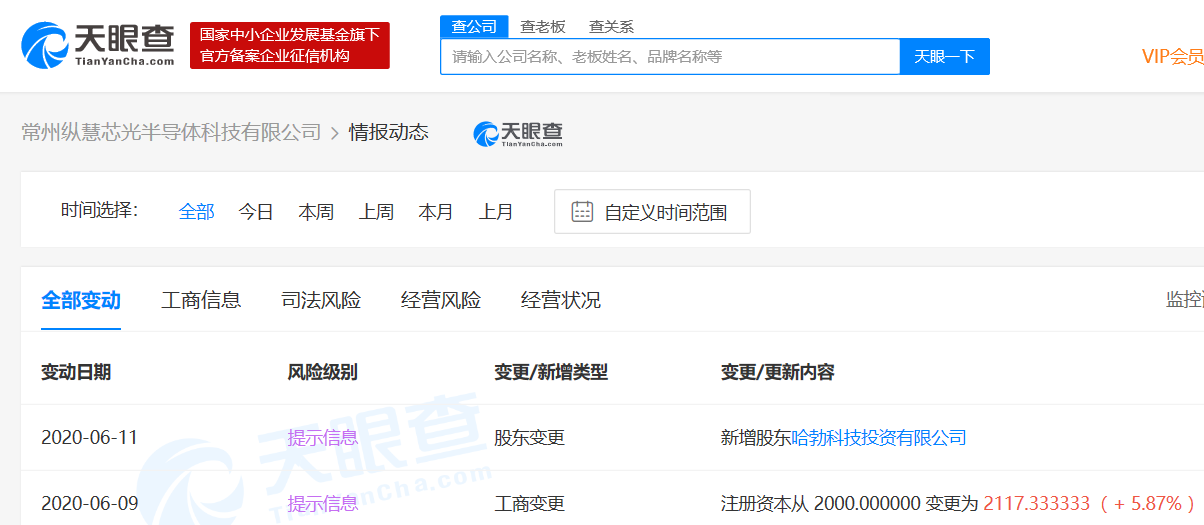Image resolution: width=1204 pixels, height=525 pixels.
Task: Click the calendar icon for custom time range
Action: pyautogui.click(x=582, y=212)
